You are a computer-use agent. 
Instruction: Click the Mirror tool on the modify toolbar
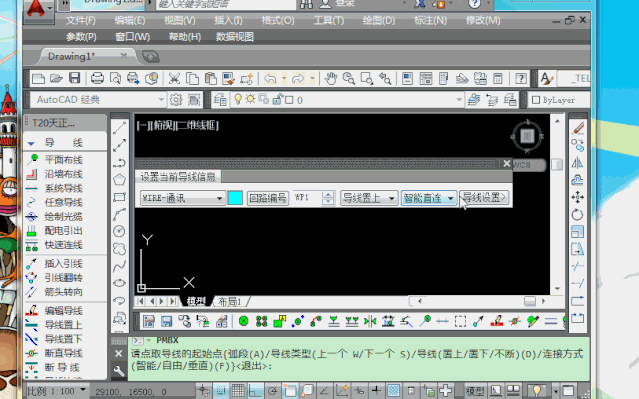[578, 163]
